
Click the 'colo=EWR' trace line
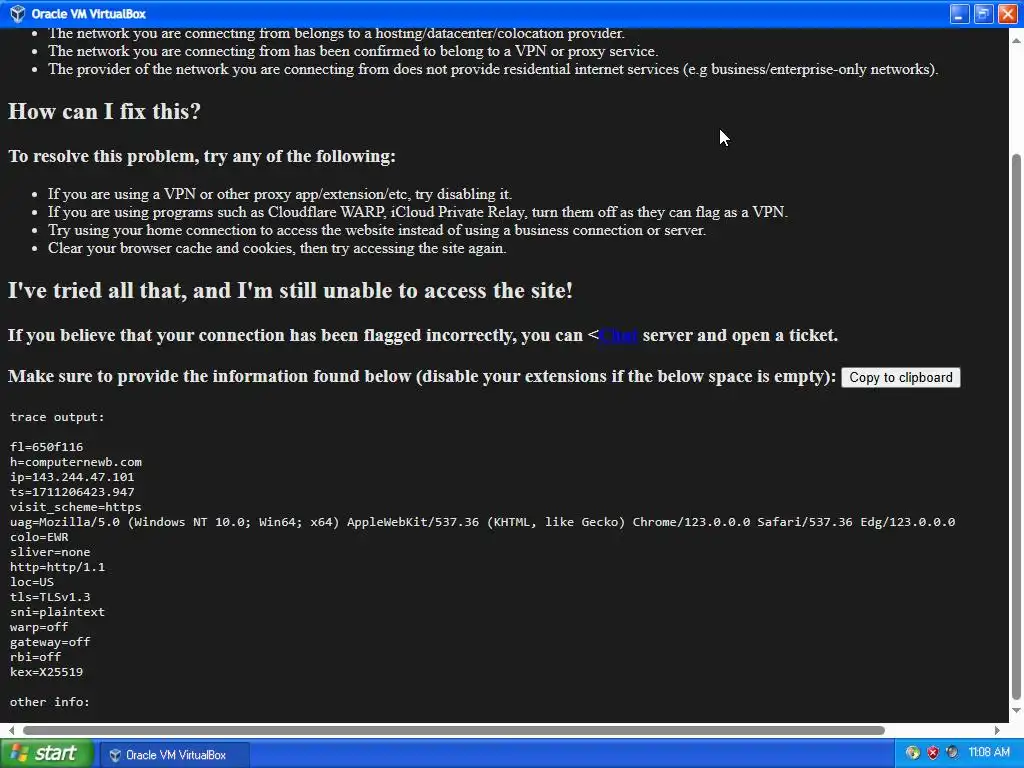(39, 537)
